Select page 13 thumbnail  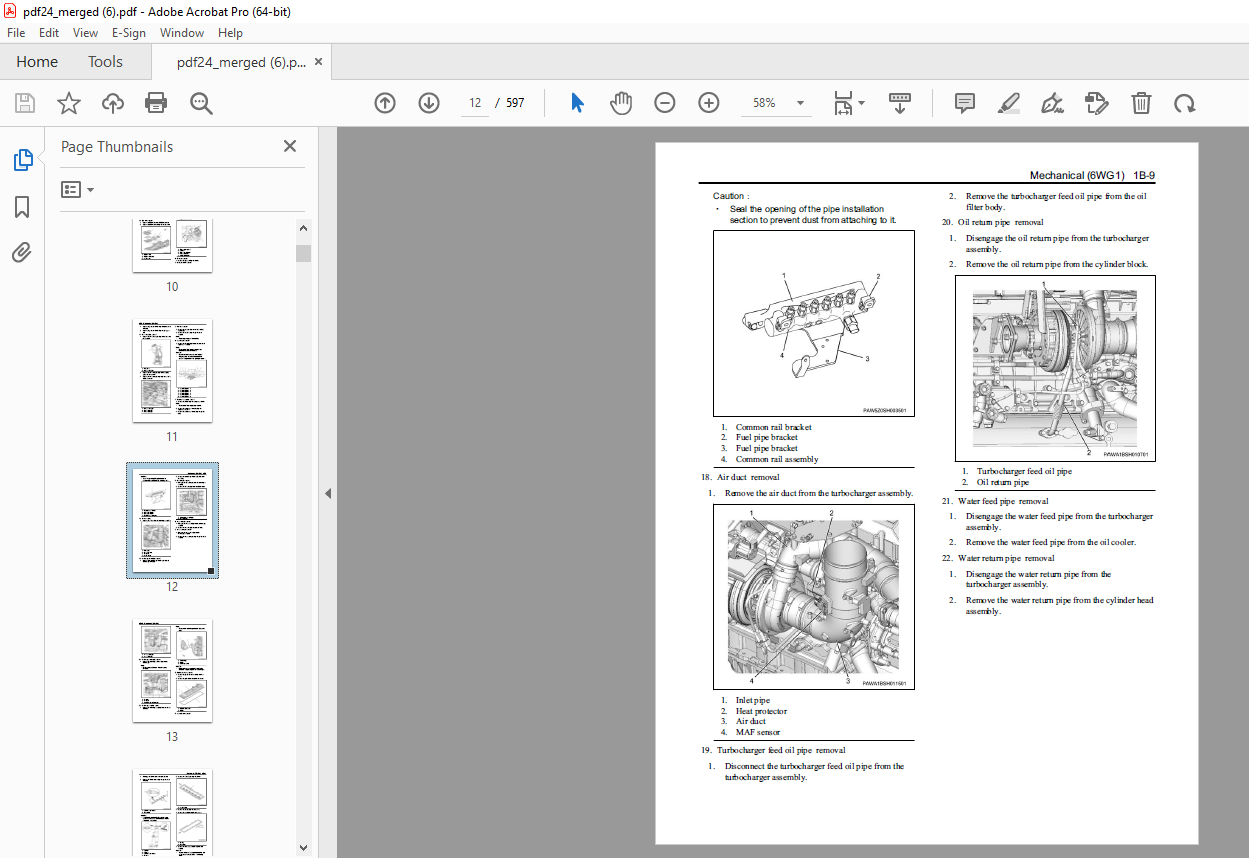[x=172, y=670]
